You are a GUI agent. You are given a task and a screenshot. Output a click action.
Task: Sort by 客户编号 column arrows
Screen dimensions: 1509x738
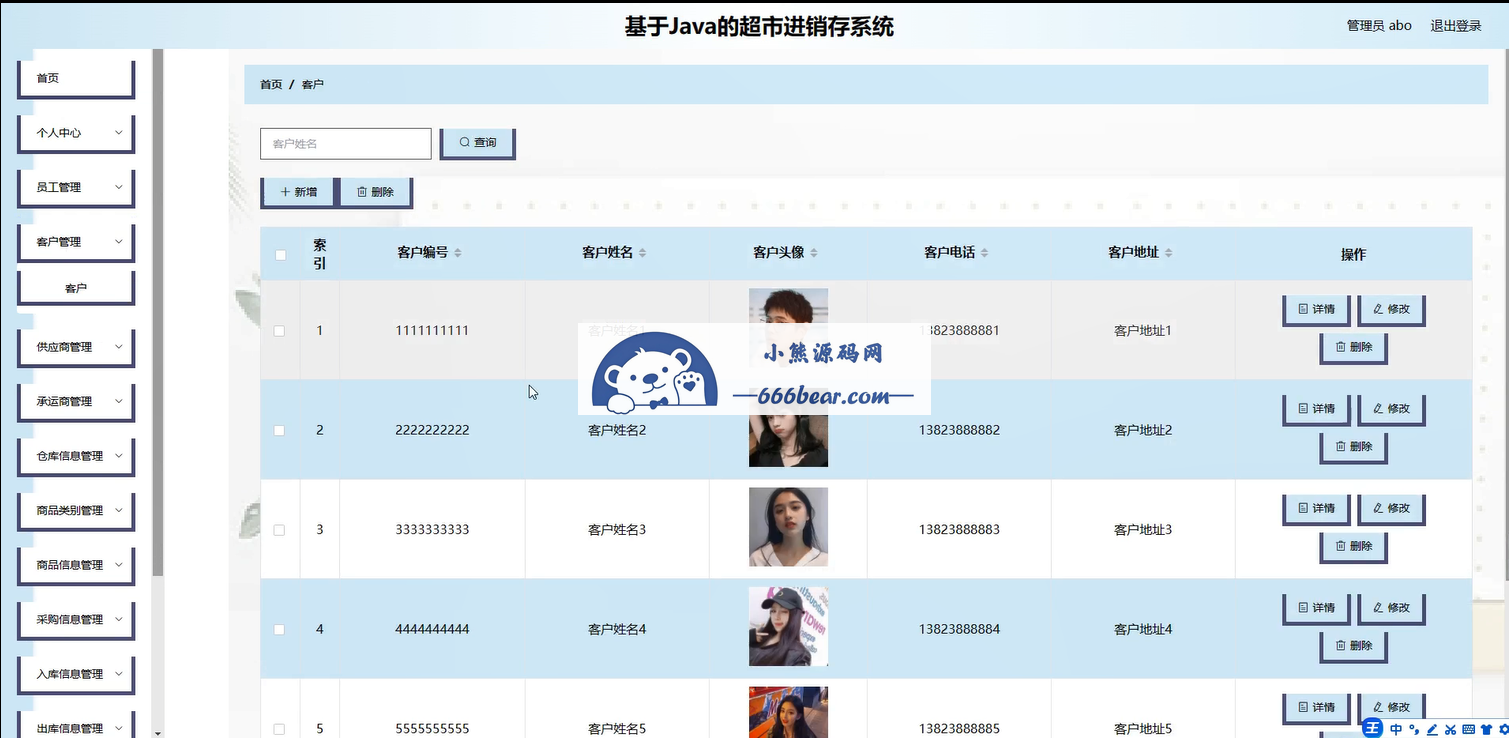coord(458,253)
